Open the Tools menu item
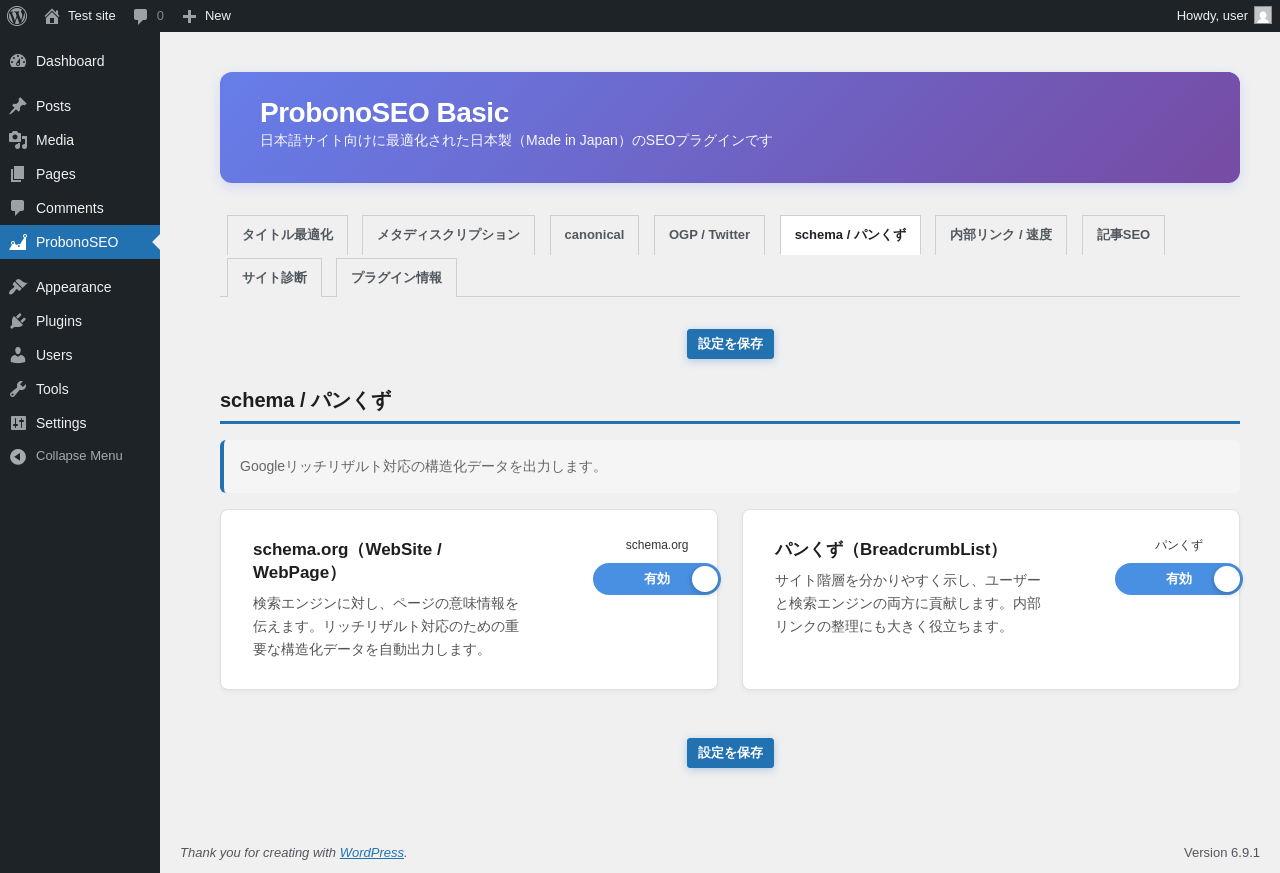The image size is (1280, 873). click(x=80, y=389)
